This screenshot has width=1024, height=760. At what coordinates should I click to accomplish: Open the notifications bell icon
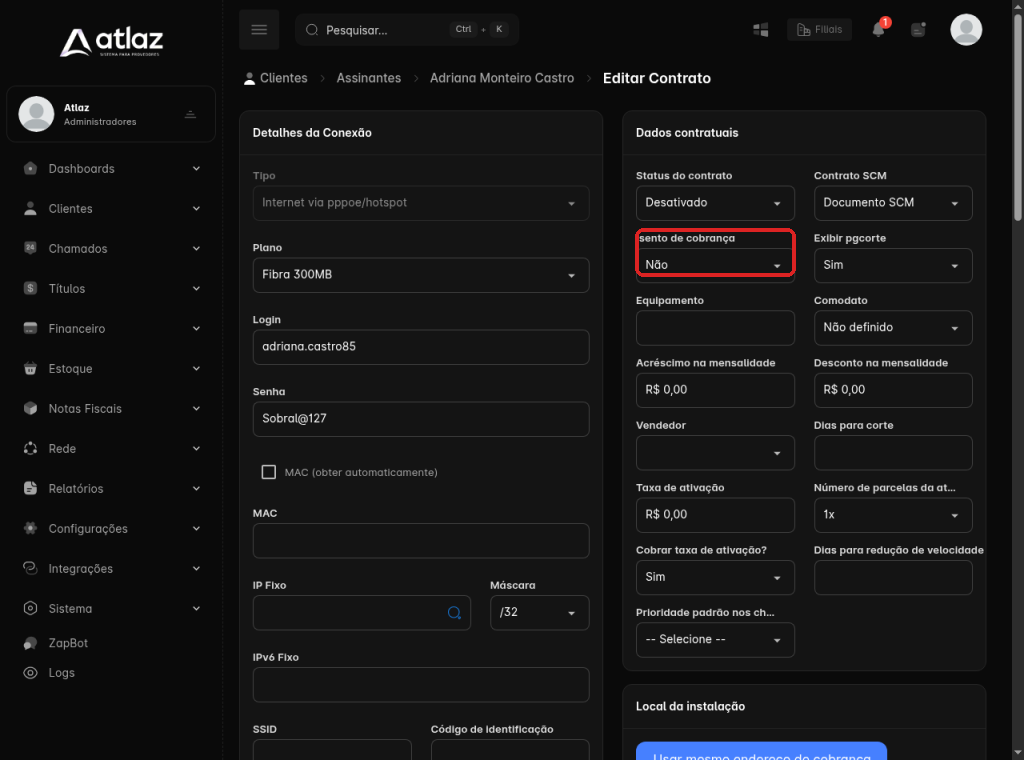879,29
